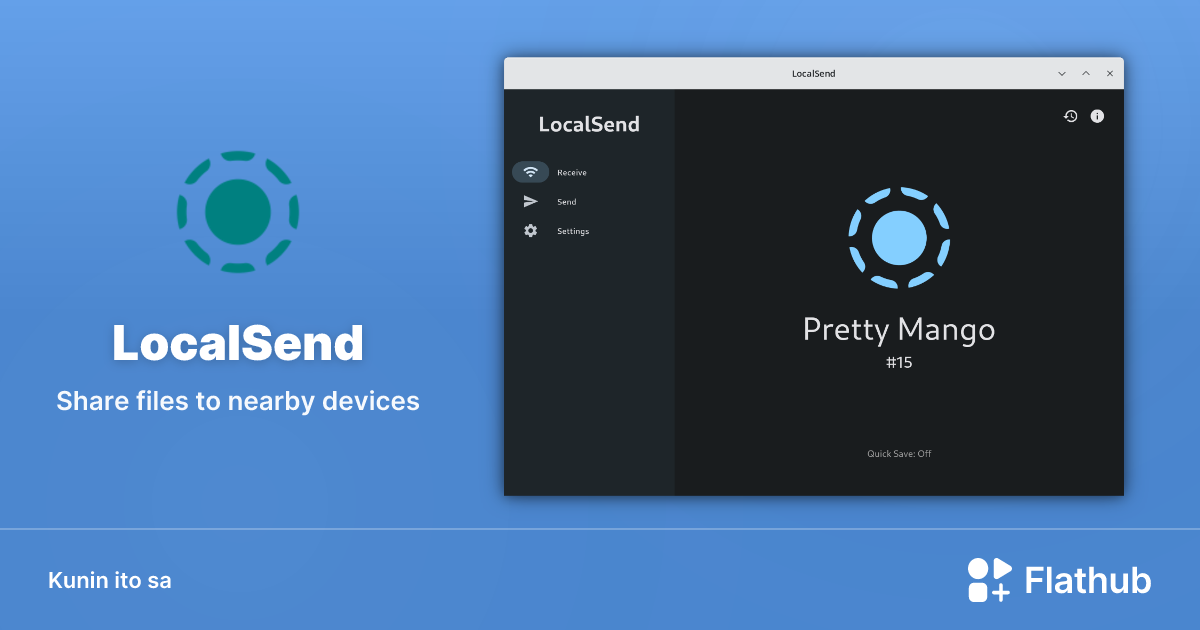Click the green LocalSend logo artwork
Image resolution: width=1200 pixels, height=630 pixels.
[238, 211]
